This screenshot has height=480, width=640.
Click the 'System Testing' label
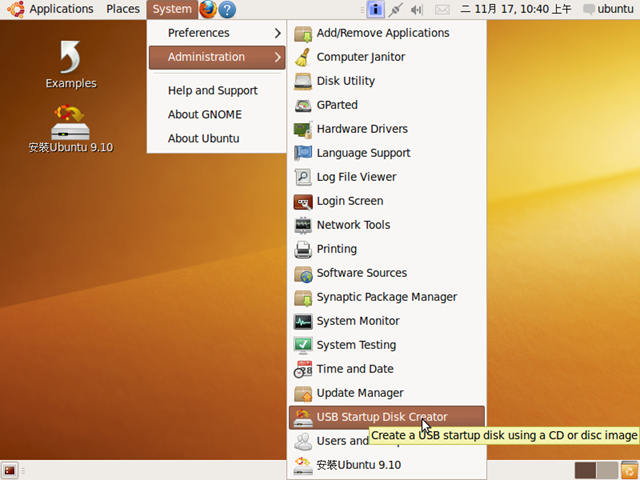[356, 345]
